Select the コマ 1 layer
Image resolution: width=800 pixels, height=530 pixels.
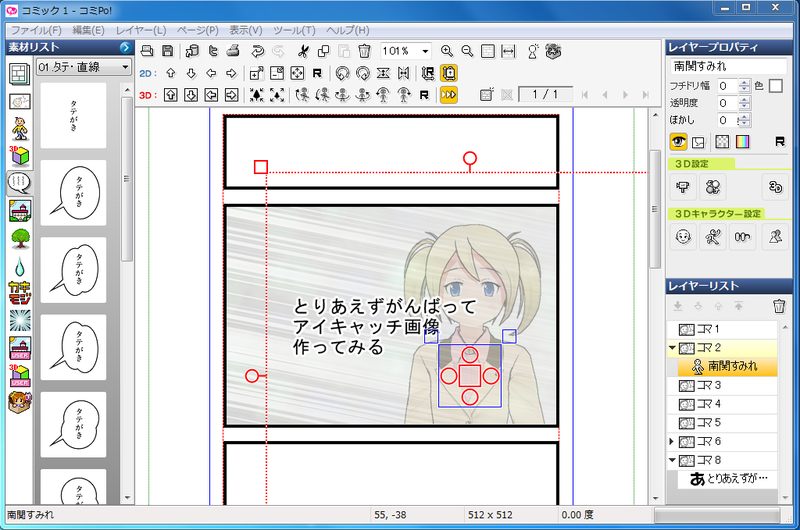point(722,329)
